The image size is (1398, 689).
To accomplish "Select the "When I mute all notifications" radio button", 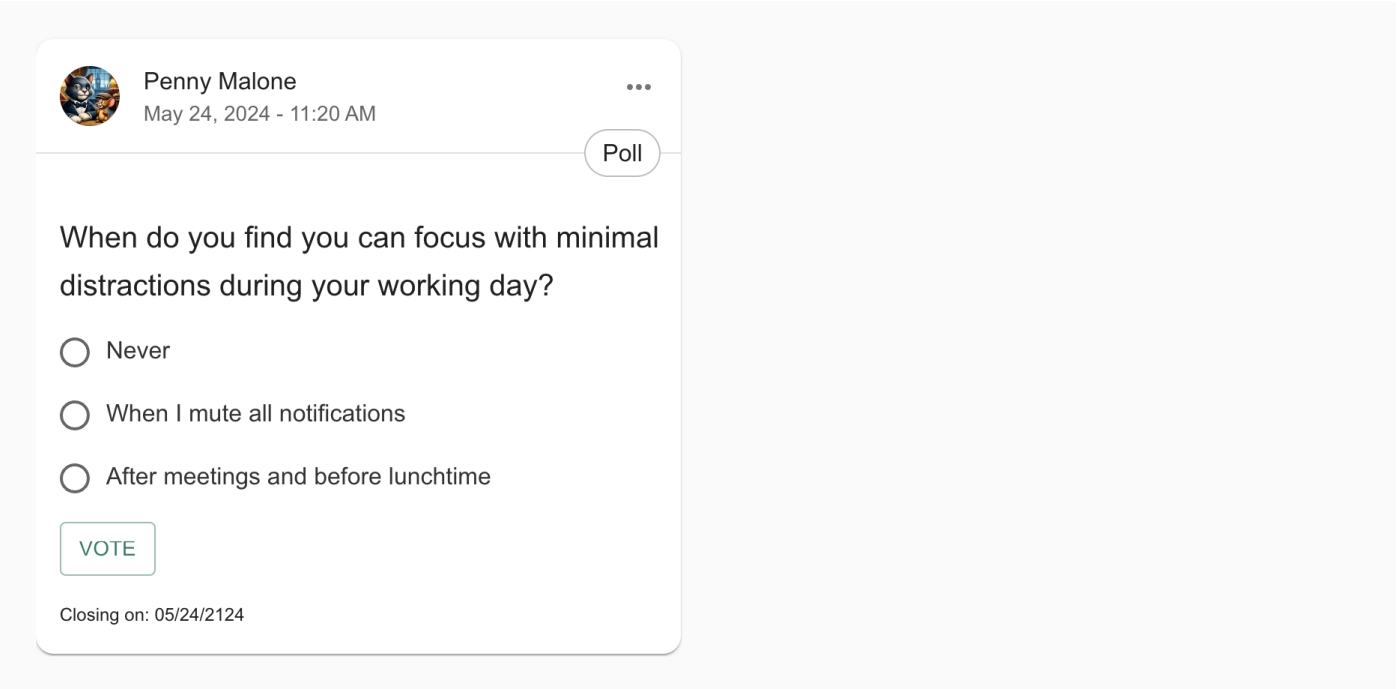I will click(75, 415).
